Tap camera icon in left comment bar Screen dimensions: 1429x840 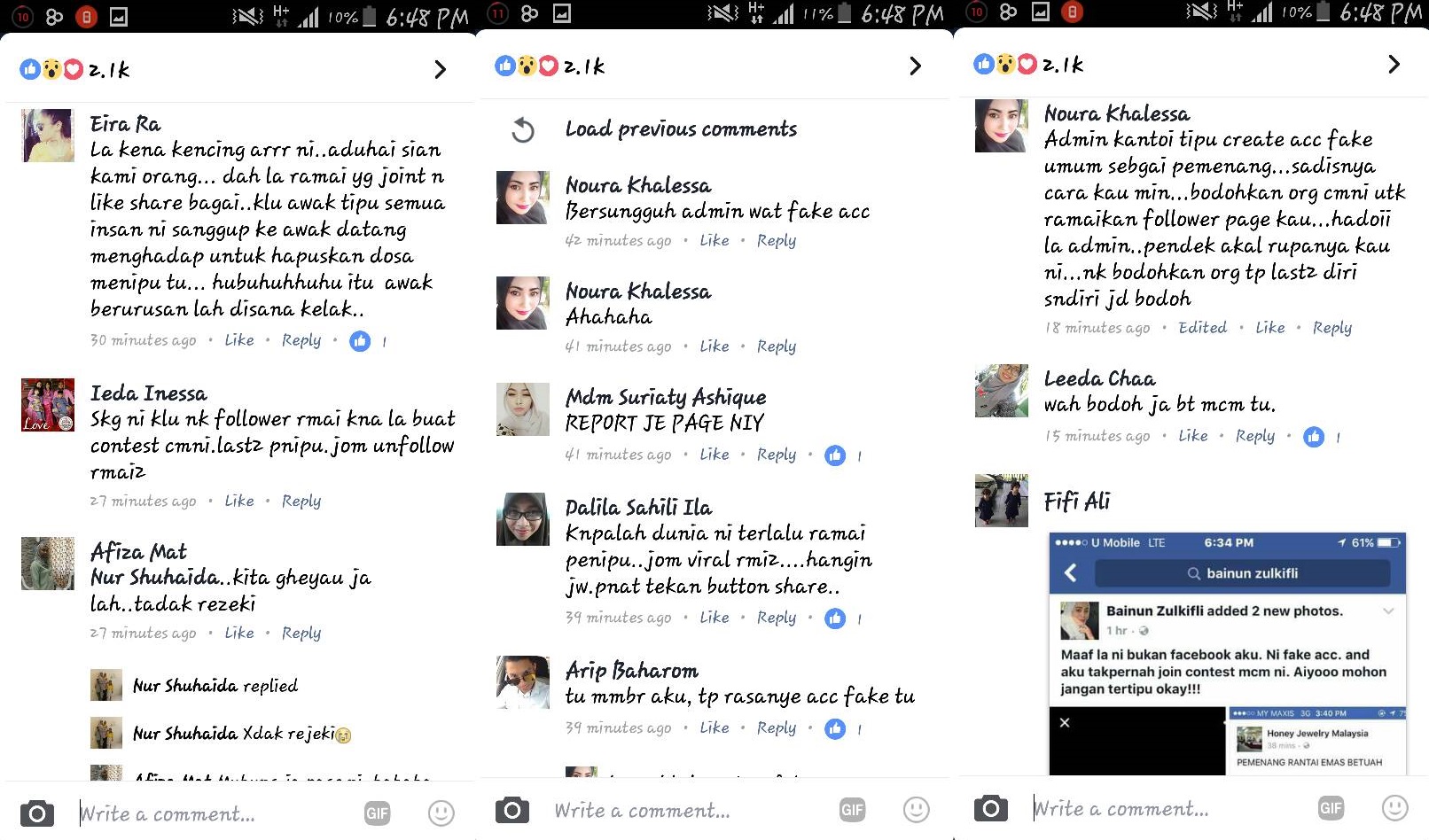coord(37,813)
